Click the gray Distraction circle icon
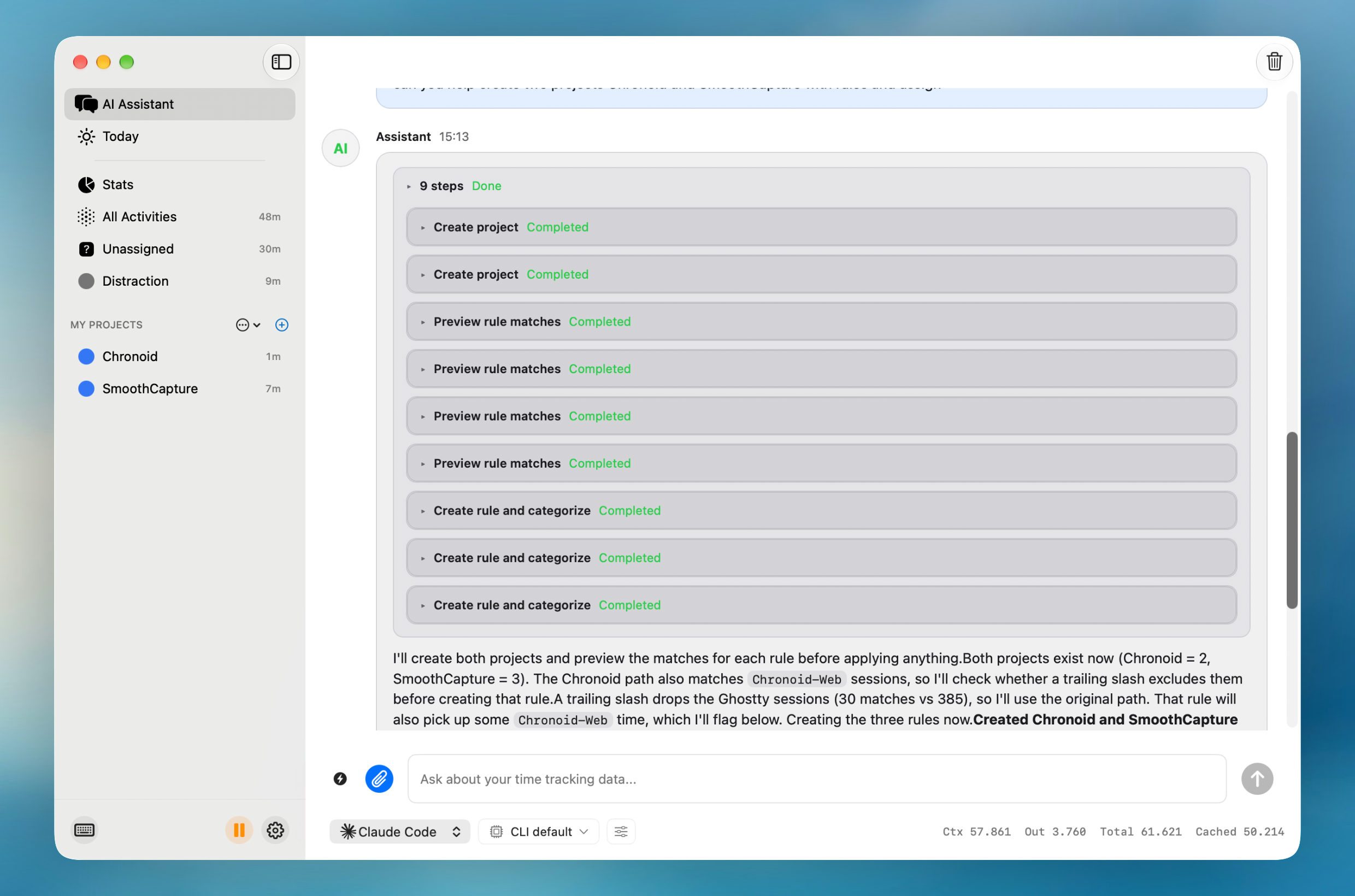This screenshot has width=1355, height=896. click(86, 281)
